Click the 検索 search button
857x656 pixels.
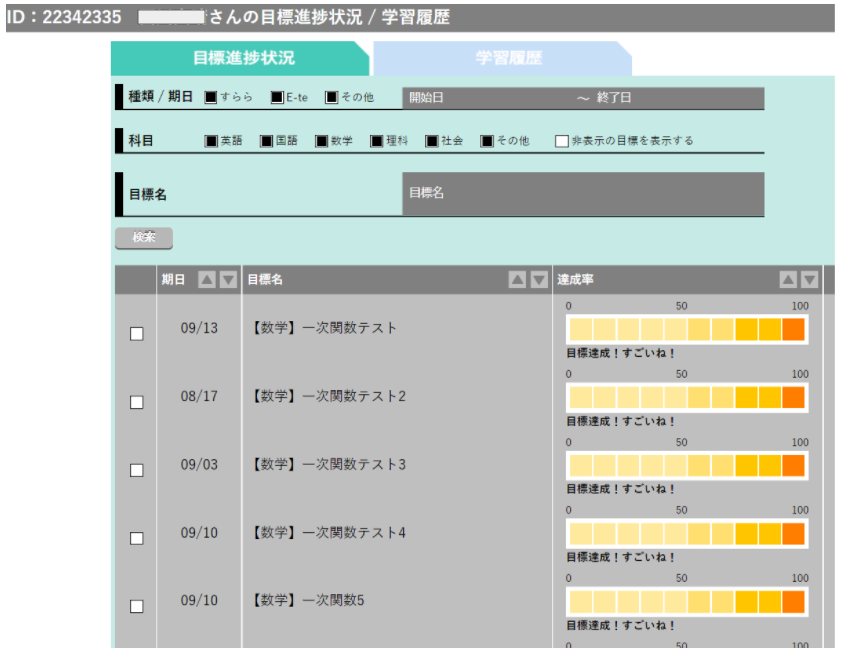pyautogui.click(x=144, y=238)
